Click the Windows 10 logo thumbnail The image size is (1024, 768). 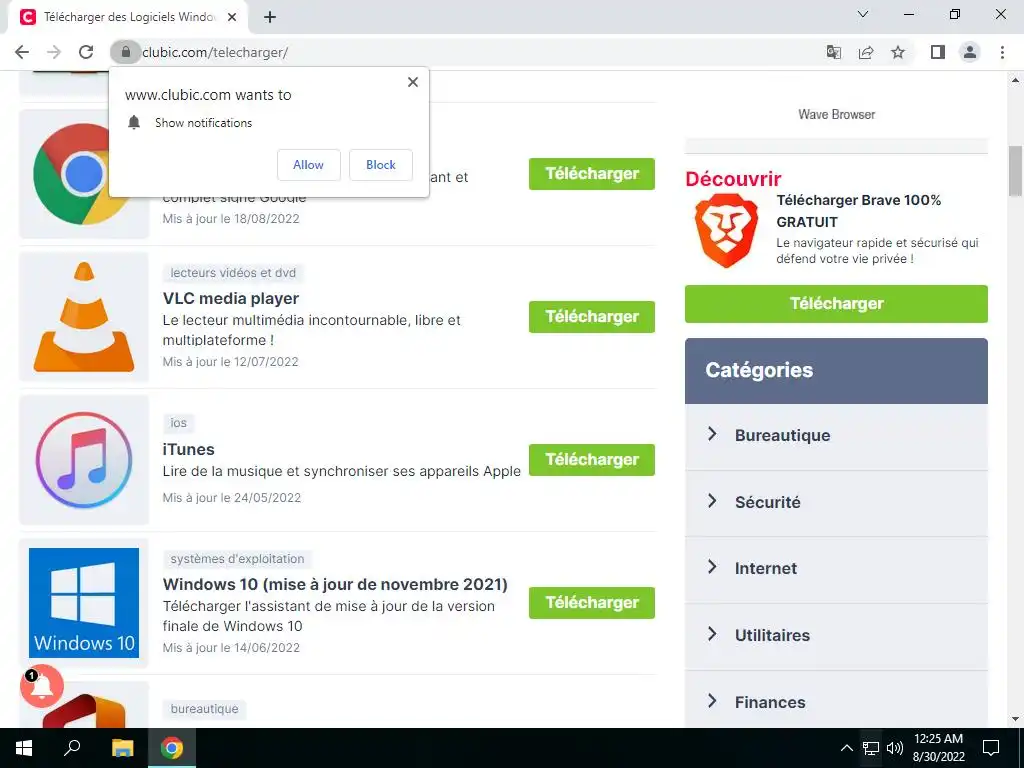point(84,603)
